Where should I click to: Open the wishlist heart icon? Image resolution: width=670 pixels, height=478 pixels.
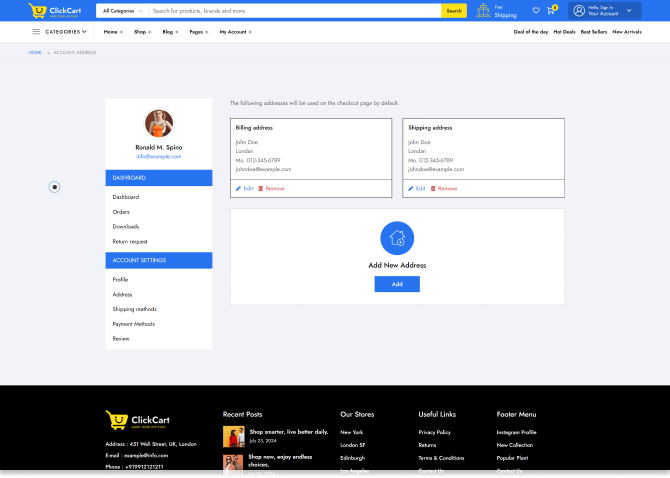pyautogui.click(x=536, y=11)
